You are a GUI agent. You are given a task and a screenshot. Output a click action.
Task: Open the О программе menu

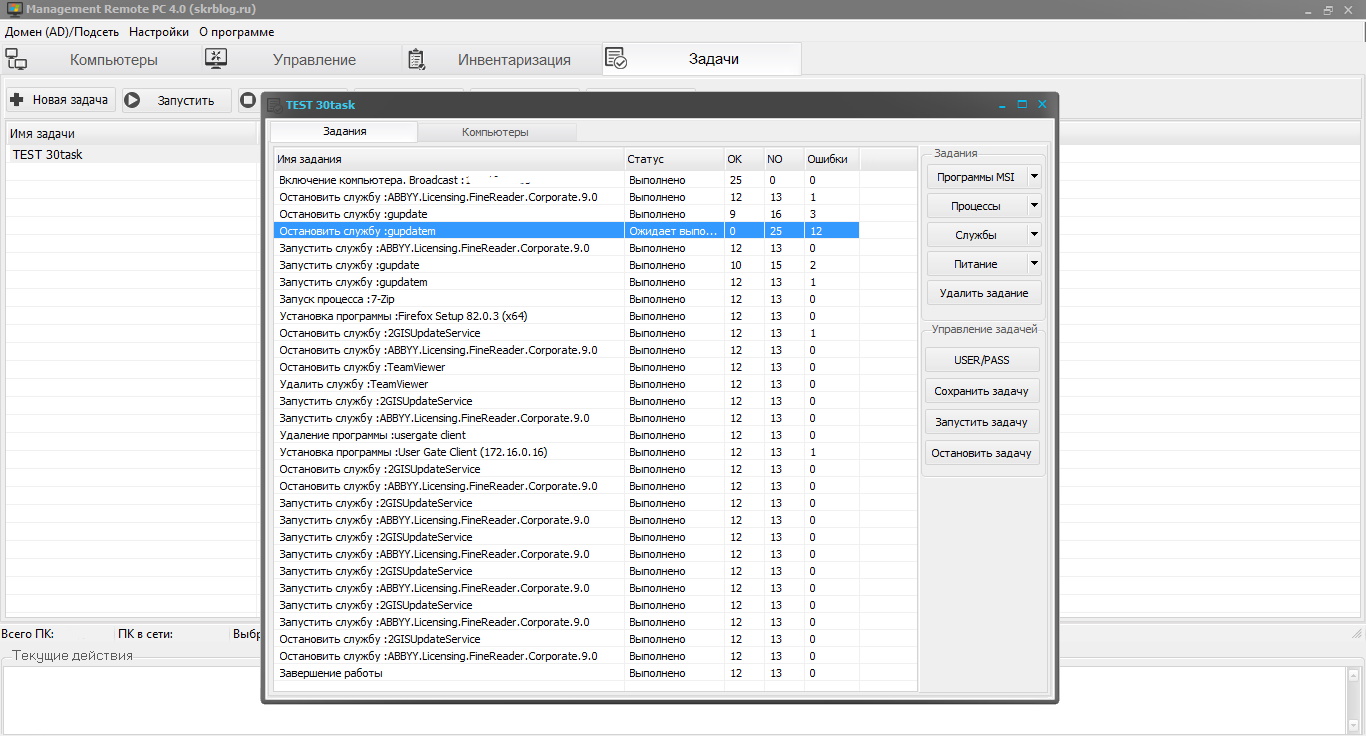pyautogui.click(x=236, y=32)
